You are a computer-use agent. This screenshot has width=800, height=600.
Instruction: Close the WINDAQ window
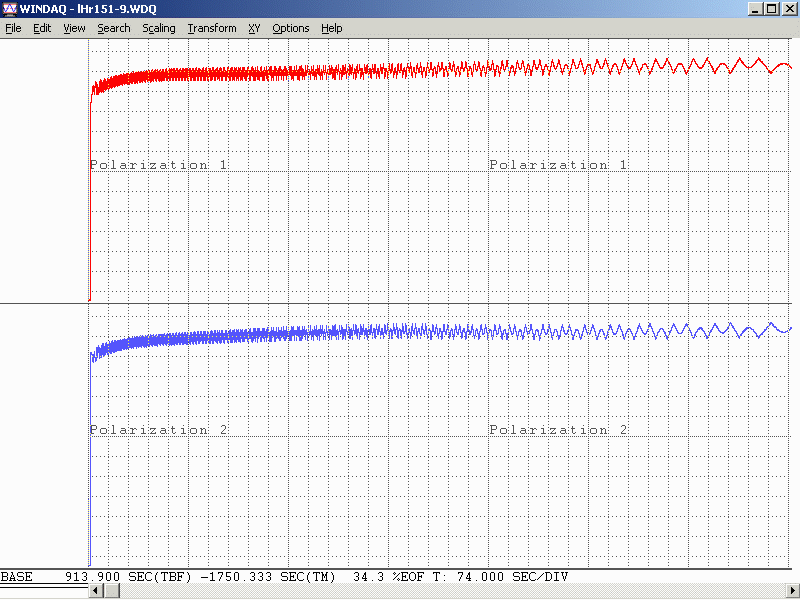tap(789, 9)
